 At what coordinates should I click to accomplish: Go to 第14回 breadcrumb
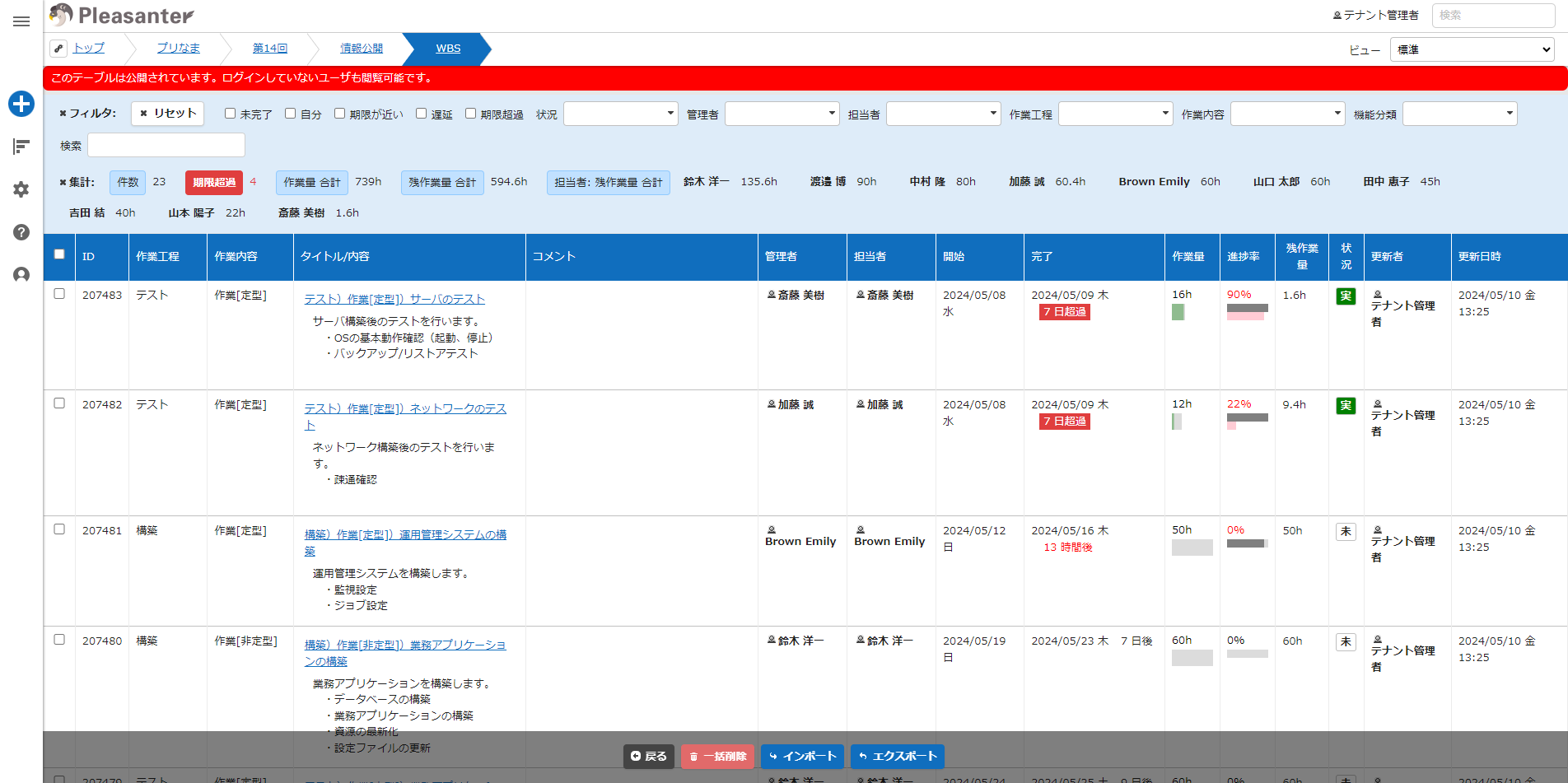coord(270,49)
